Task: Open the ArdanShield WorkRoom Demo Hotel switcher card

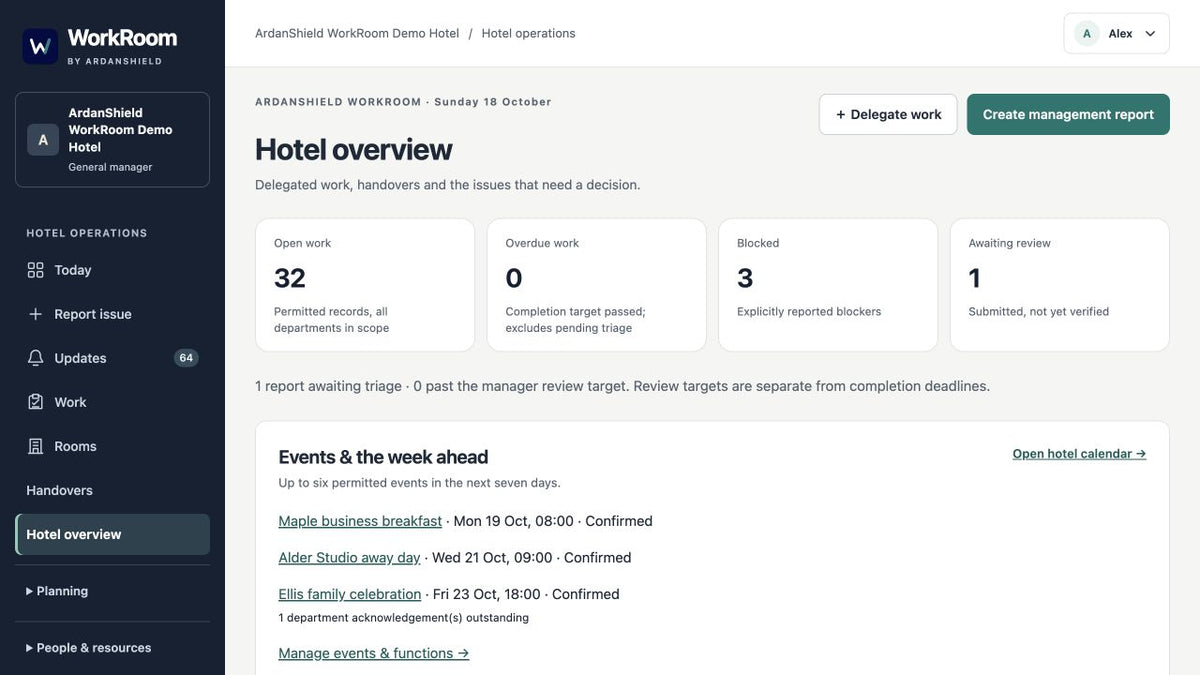Action: [112, 140]
